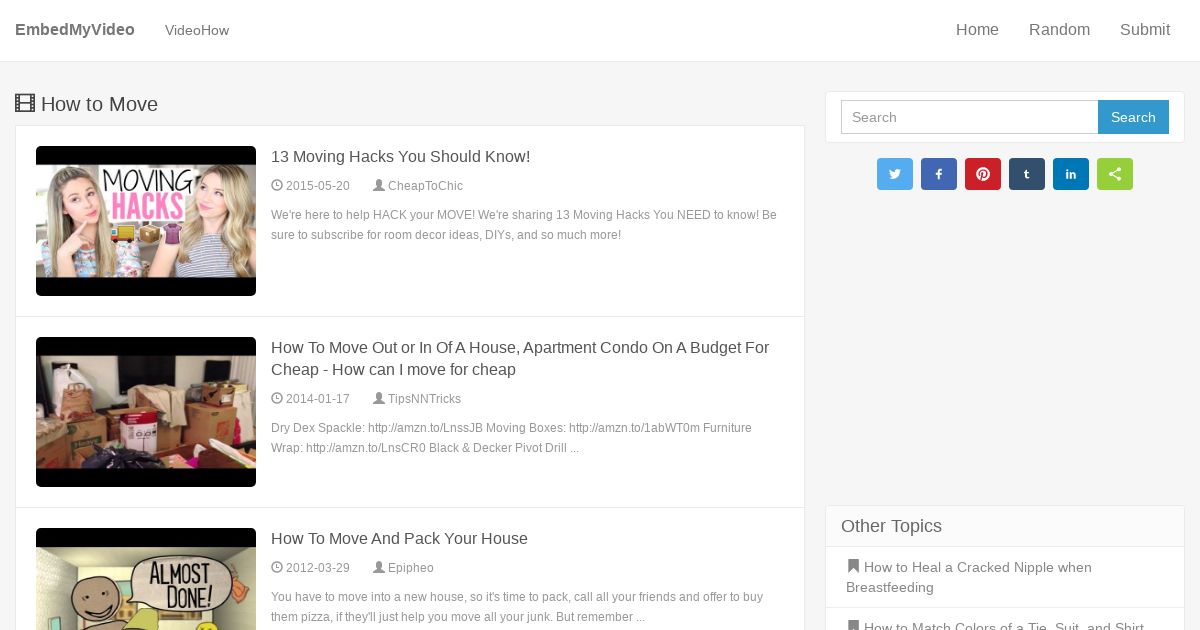Click user icon next to TipsNNTricks
The image size is (1200, 630).
coord(379,398)
